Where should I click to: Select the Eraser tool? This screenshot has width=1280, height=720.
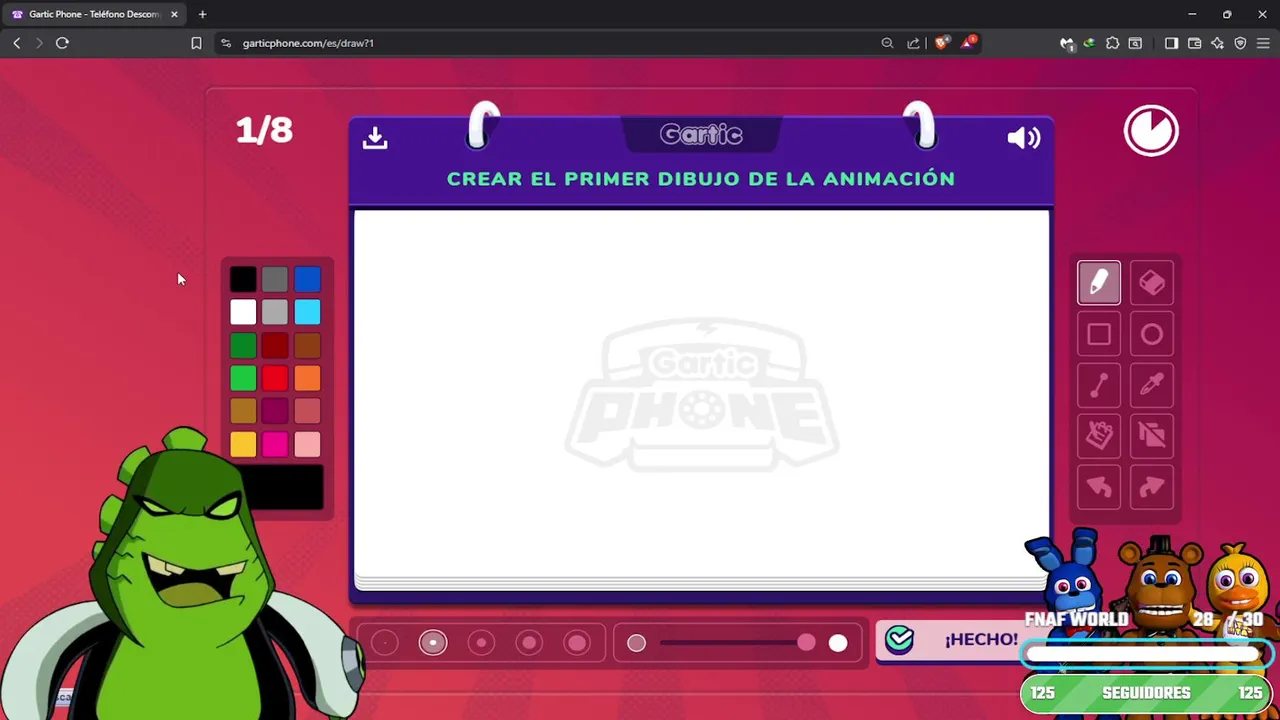coord(1152,283)
